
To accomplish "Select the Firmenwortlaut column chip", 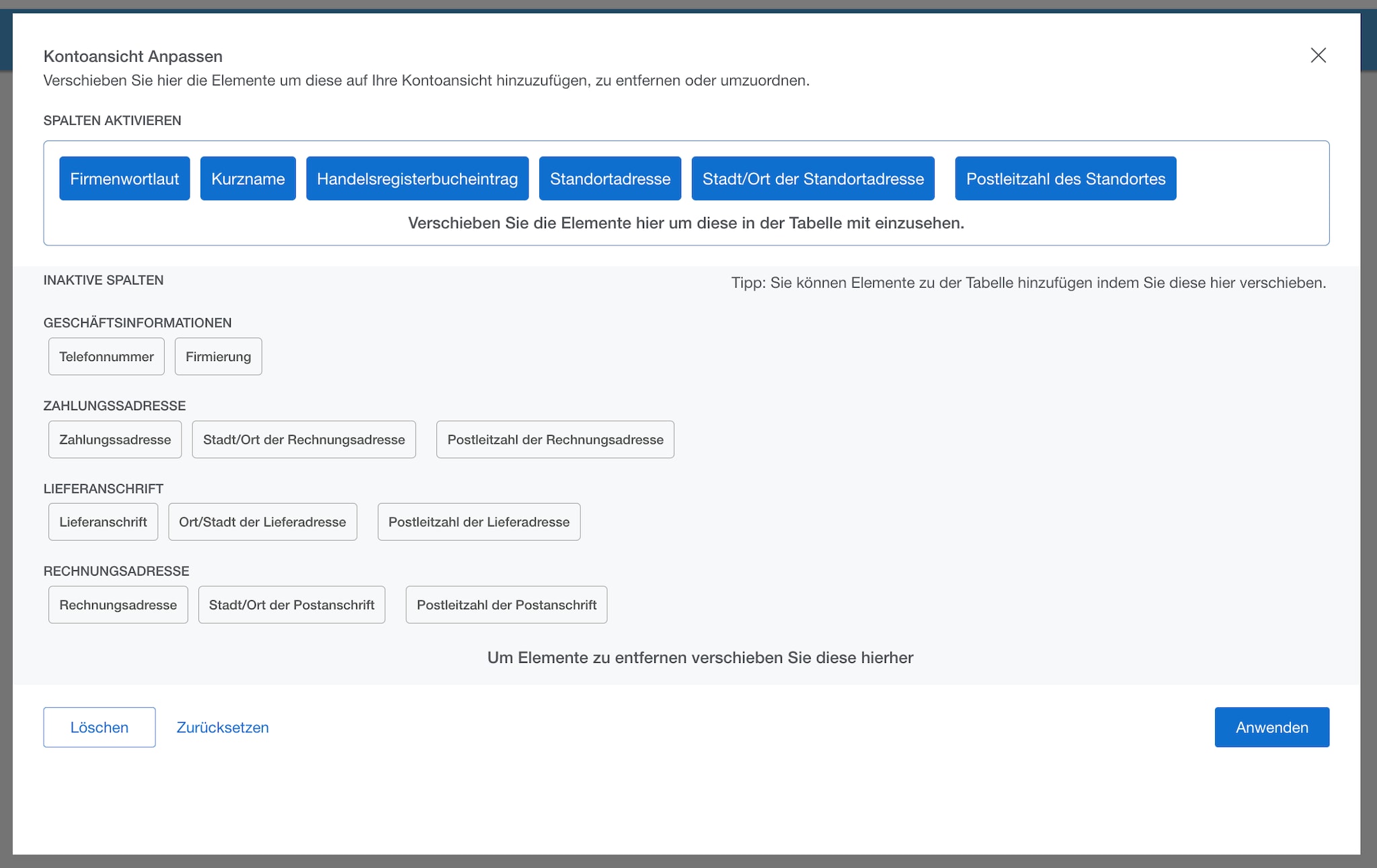I will 124,178.
